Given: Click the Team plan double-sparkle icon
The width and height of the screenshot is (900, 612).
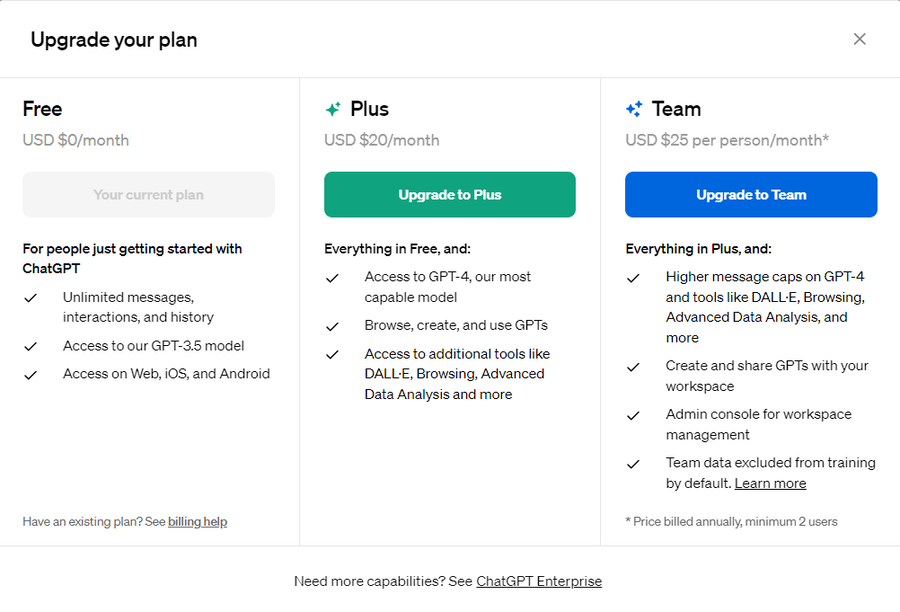Looking at the screenshot, I should pyautogui.click(x=635, y=108).
